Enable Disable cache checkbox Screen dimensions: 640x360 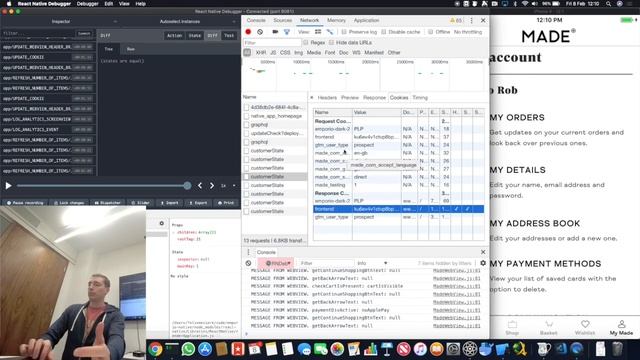pyautogui.click(x=384, y=32)
